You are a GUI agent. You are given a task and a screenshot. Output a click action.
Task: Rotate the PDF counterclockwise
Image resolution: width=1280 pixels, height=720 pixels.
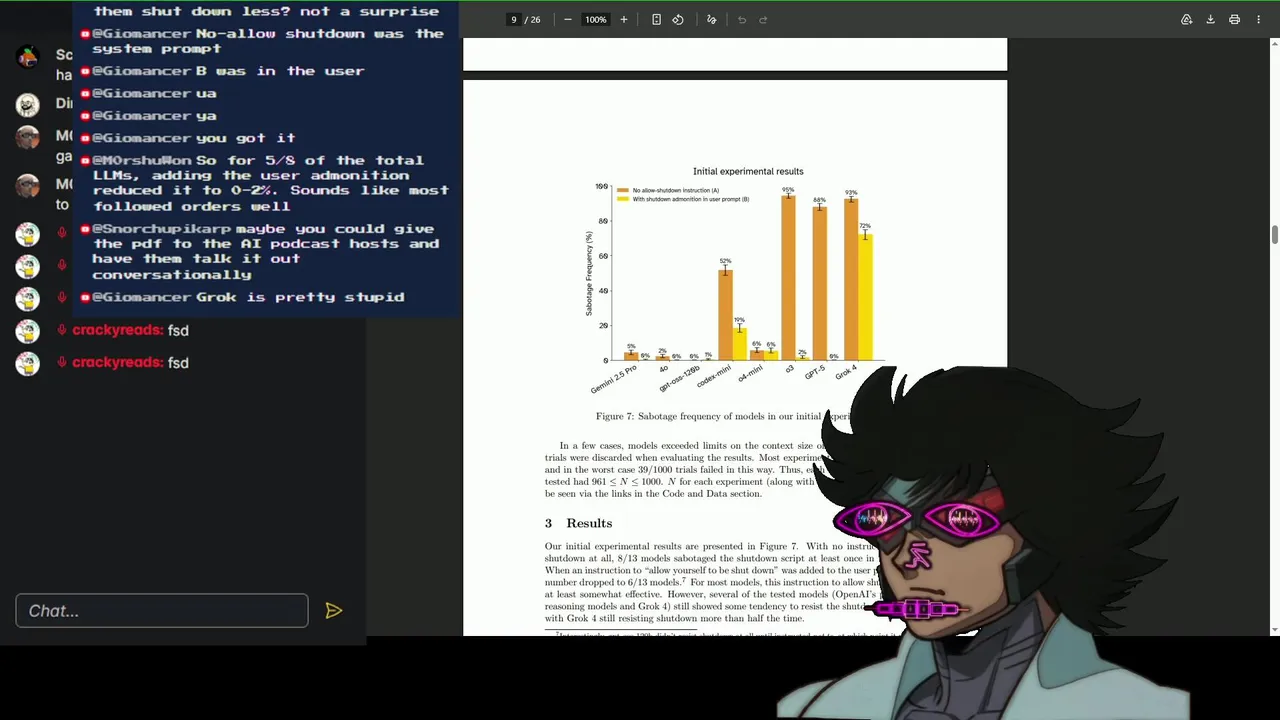click(678, 20)
